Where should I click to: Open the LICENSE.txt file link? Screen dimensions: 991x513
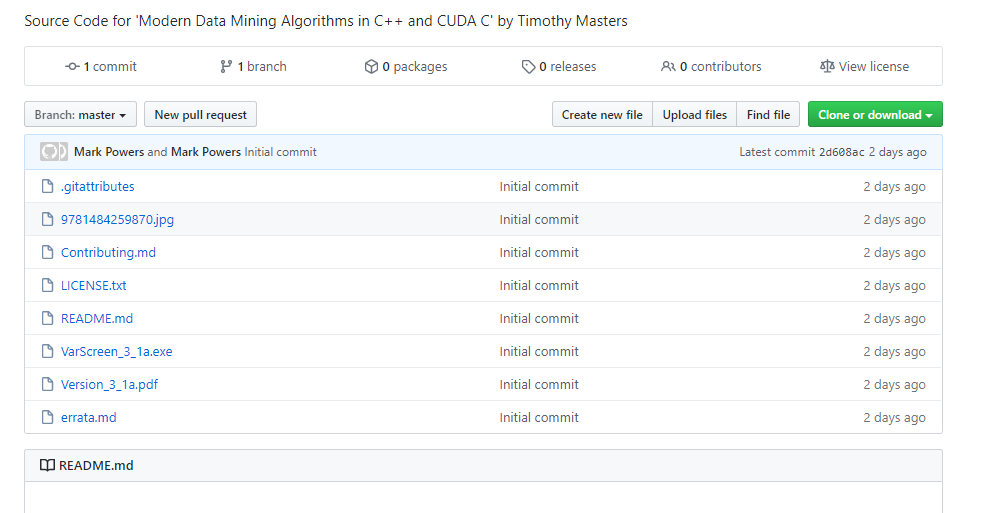point(93,286)
